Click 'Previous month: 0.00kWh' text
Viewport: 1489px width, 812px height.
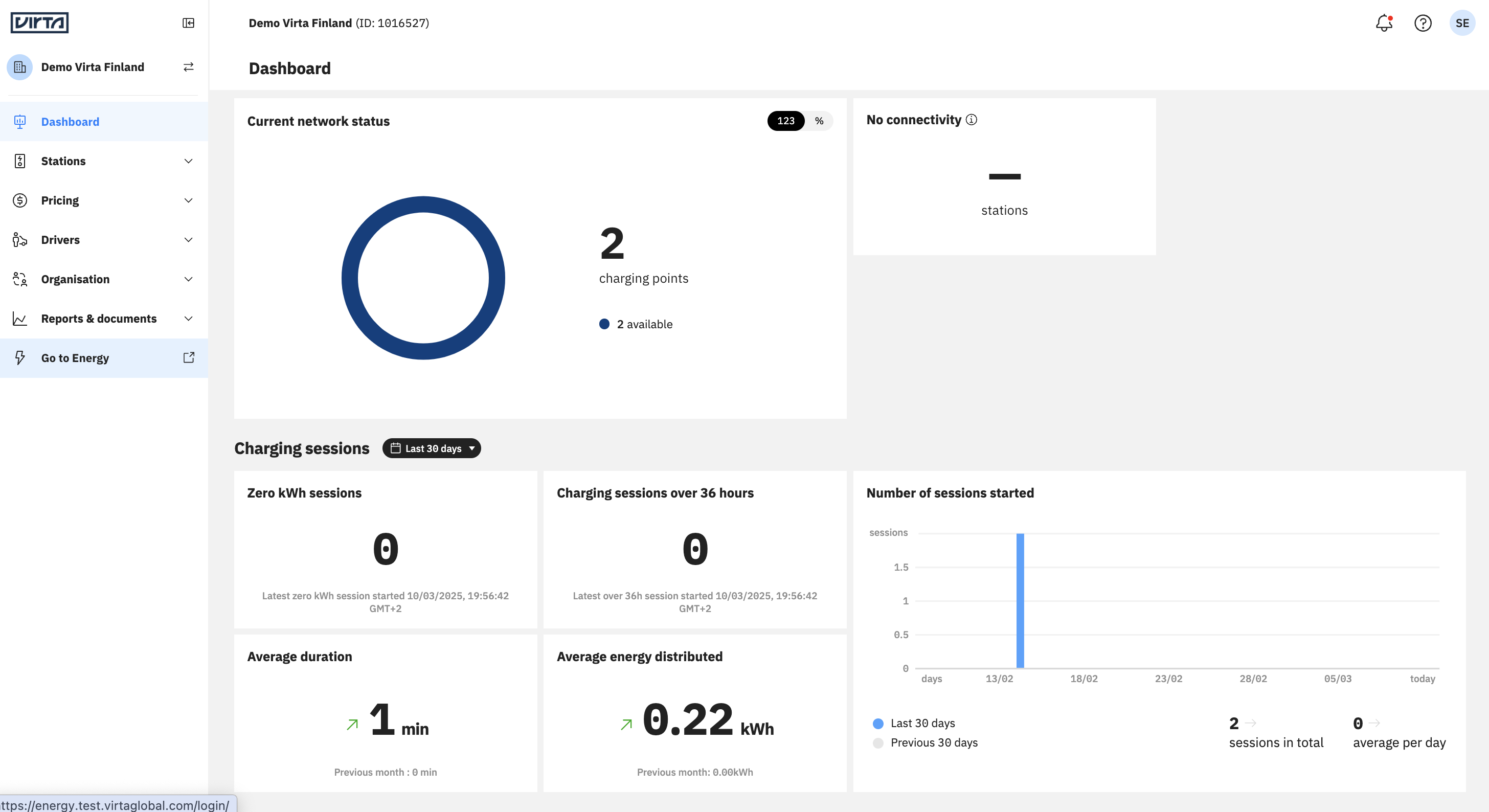pos(695,772)
